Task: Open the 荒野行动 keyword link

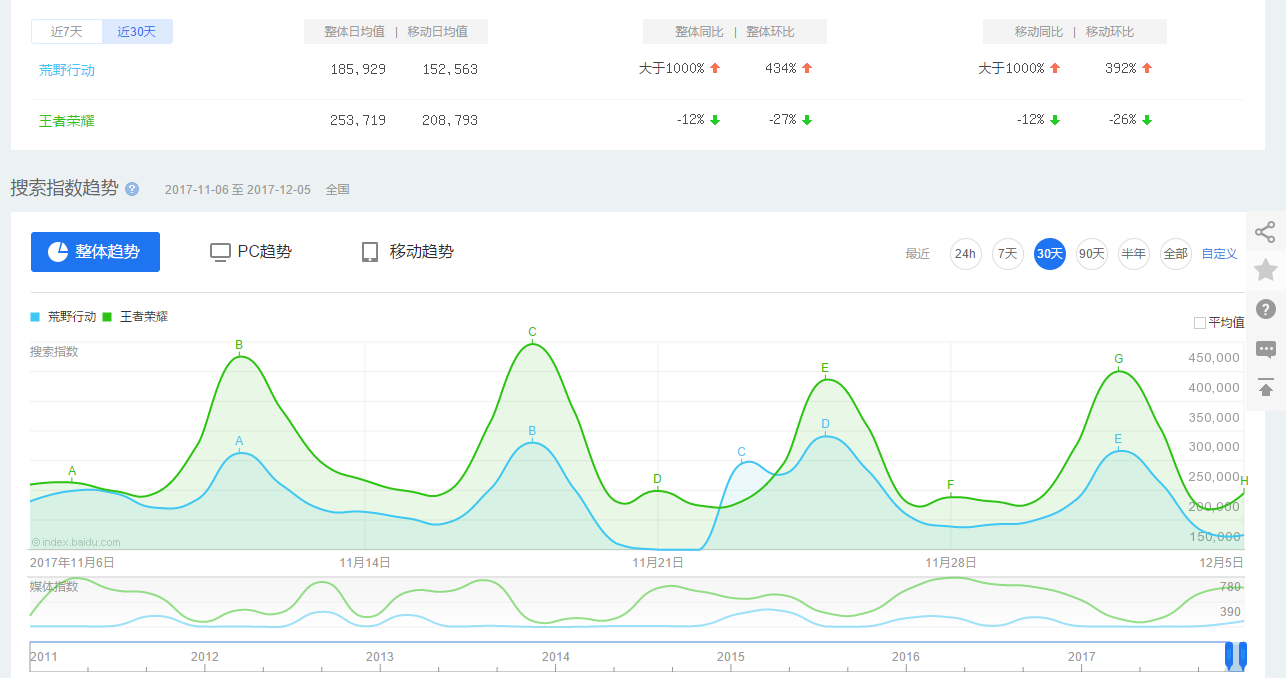Action: pyautogui.click(x=67, y=70)
